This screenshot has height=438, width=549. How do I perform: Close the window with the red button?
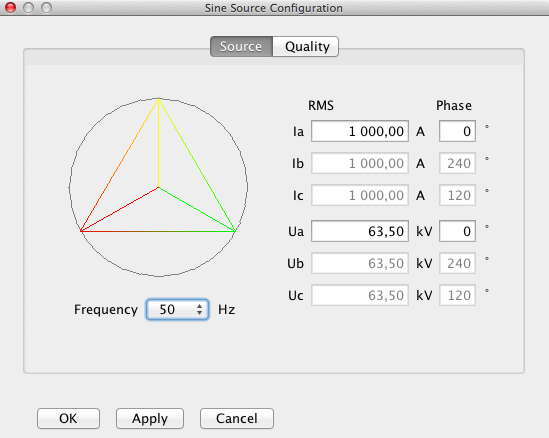(11, 7)
